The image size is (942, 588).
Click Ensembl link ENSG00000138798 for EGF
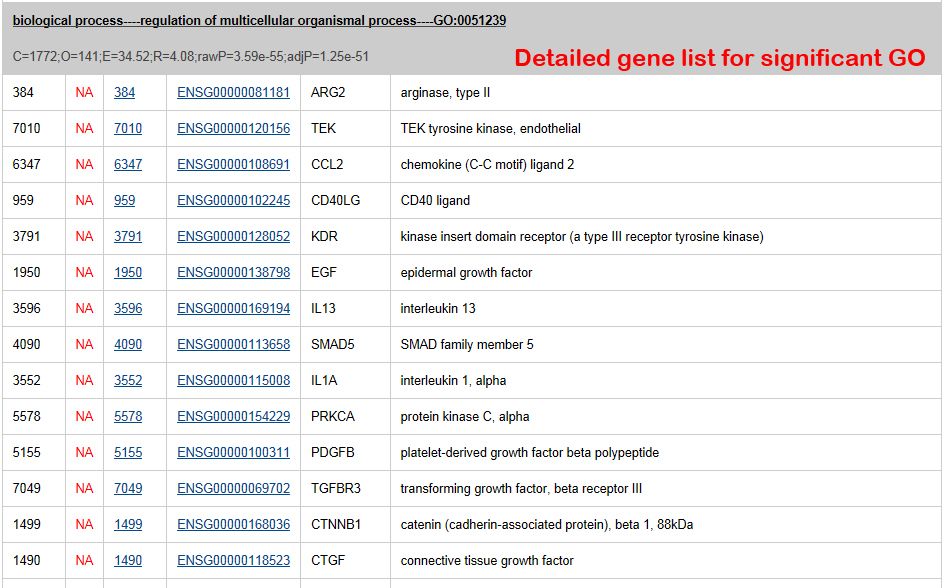[x=233, y=273]
